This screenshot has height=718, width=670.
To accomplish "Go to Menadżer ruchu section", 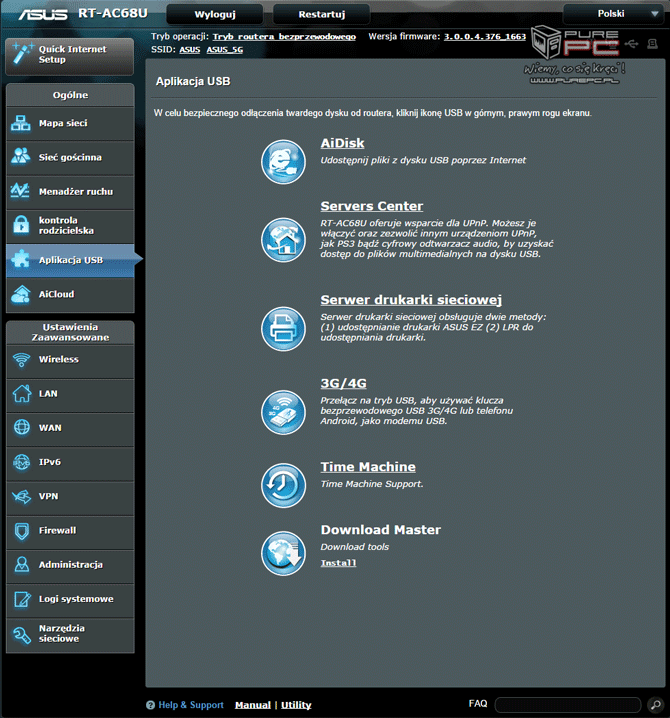I will click(x=70, y=192).
